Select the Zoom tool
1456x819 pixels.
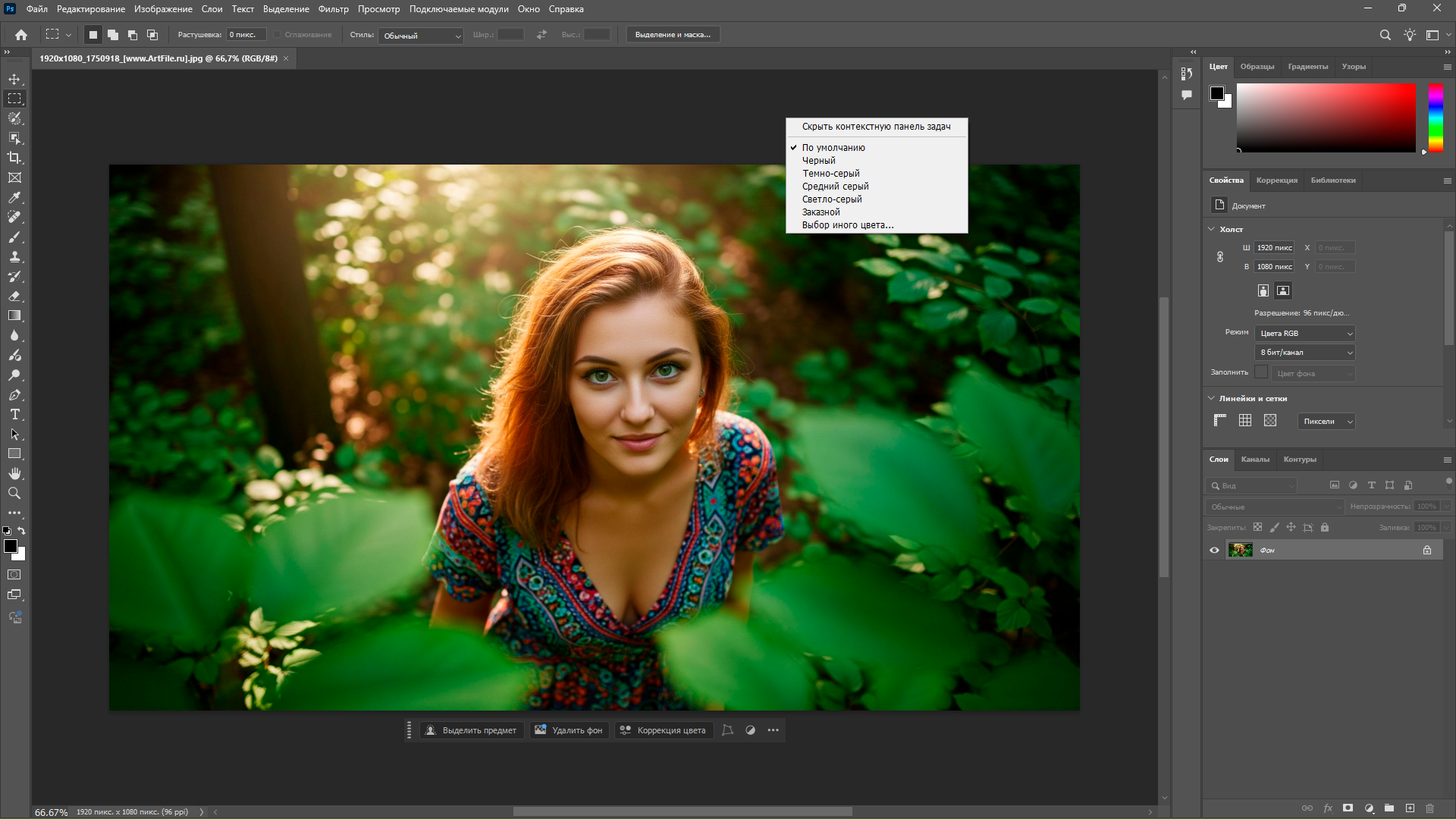coord(14,493)
